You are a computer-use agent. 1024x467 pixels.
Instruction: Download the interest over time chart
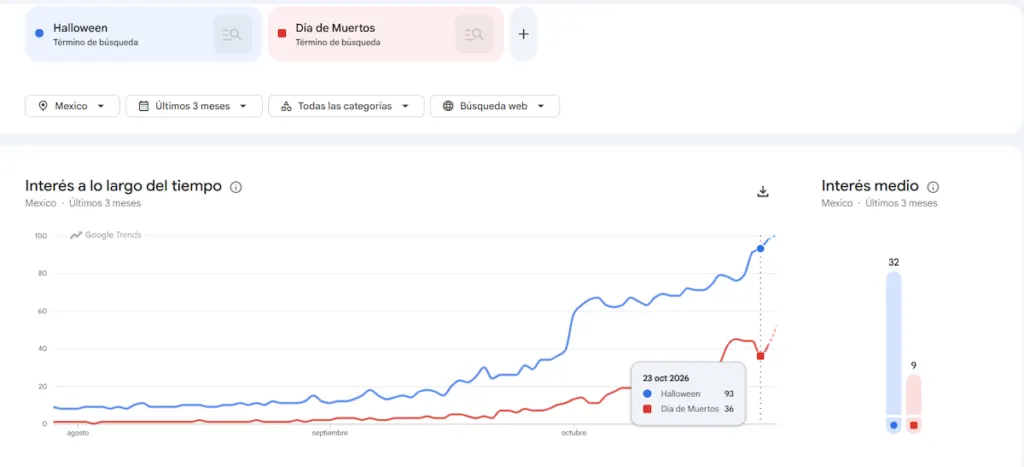pos(762,191)
